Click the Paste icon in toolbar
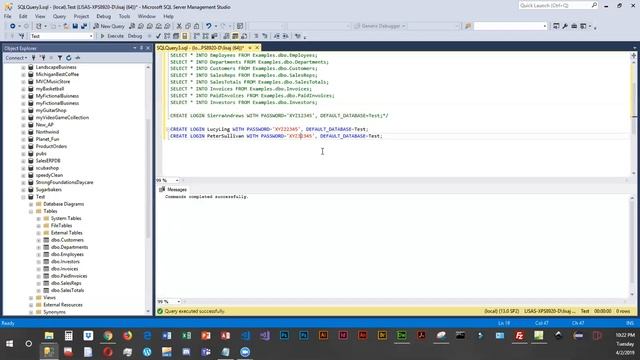The height and width of the screenshot is (360, 640). pyautogui.click(x=196, y=26)
